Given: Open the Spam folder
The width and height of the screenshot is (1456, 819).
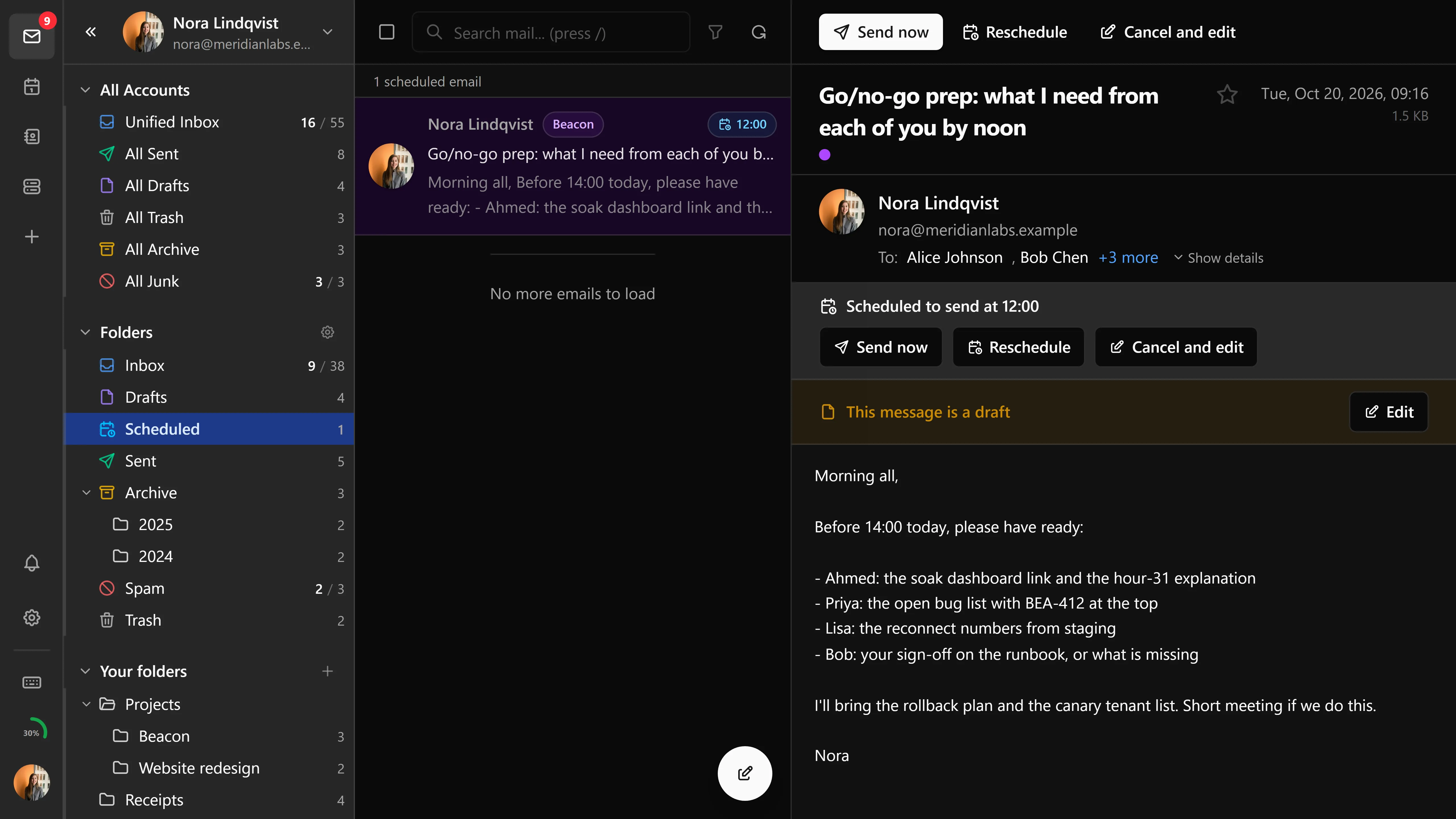Looking at the screenshot, I should pyautogui.click(x=210, y=588).
